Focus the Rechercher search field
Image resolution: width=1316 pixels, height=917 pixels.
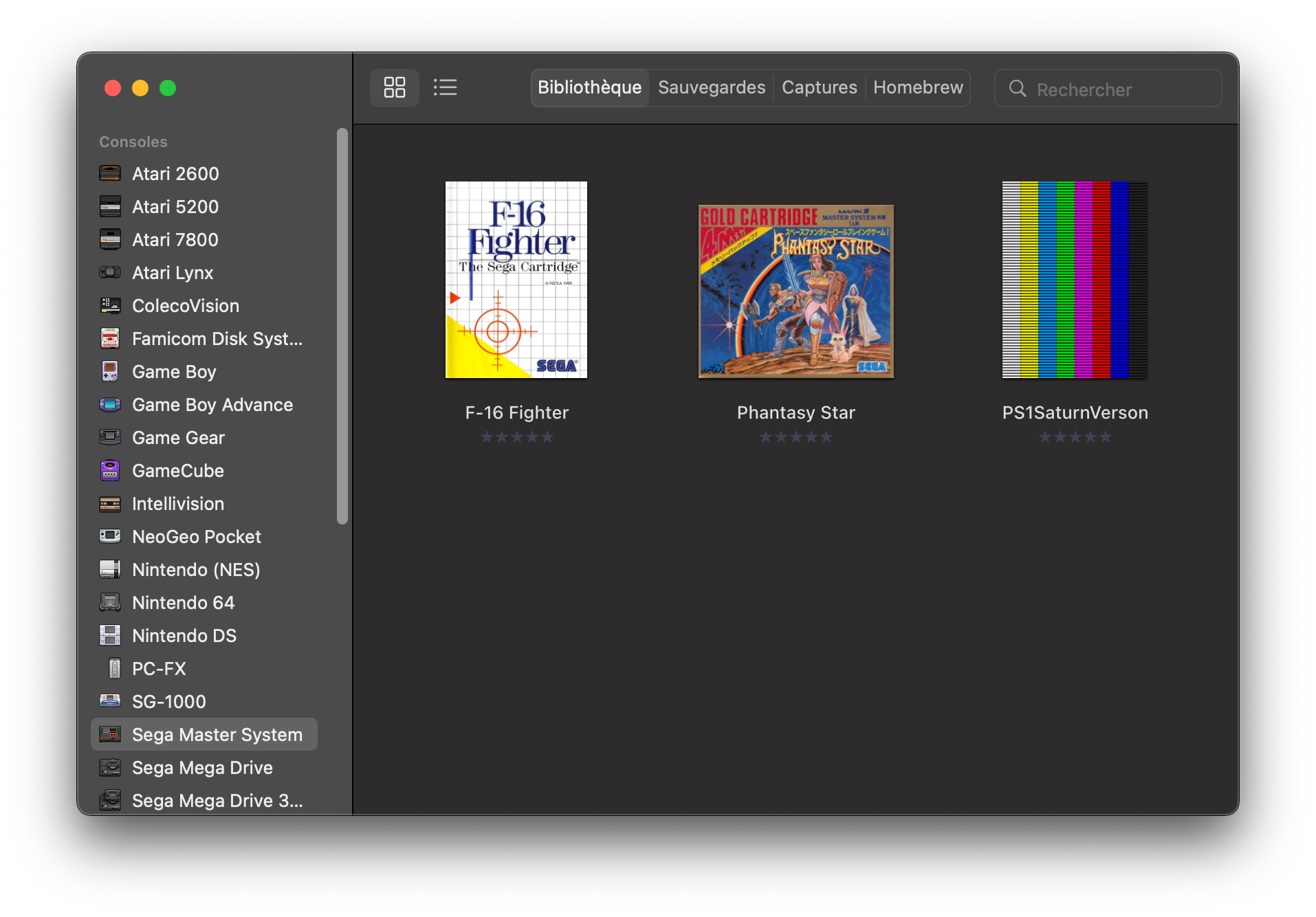click(1108, 89)
